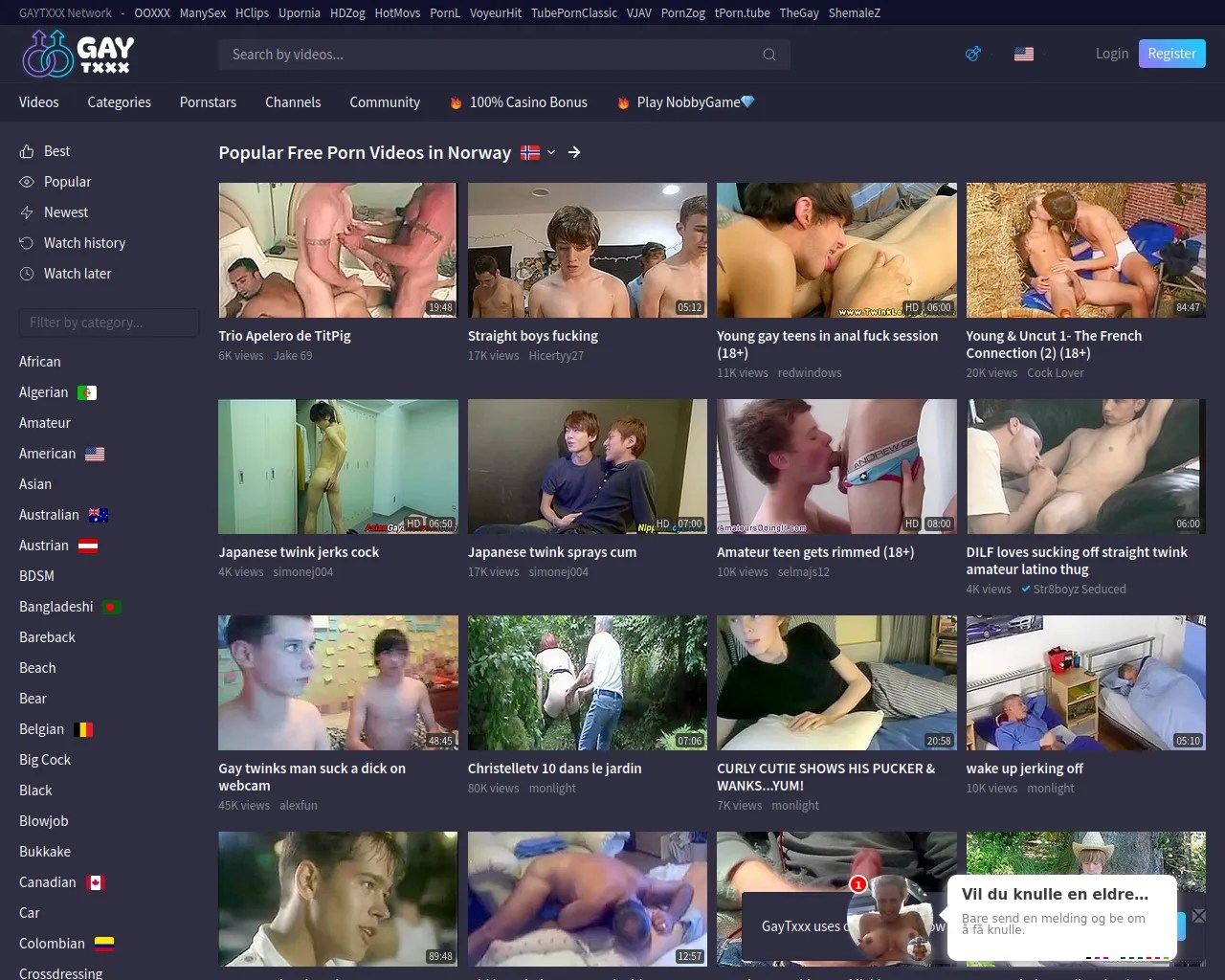1225x980 pixels.
Task: Click the Filter by category input
Action: point(108,323)
